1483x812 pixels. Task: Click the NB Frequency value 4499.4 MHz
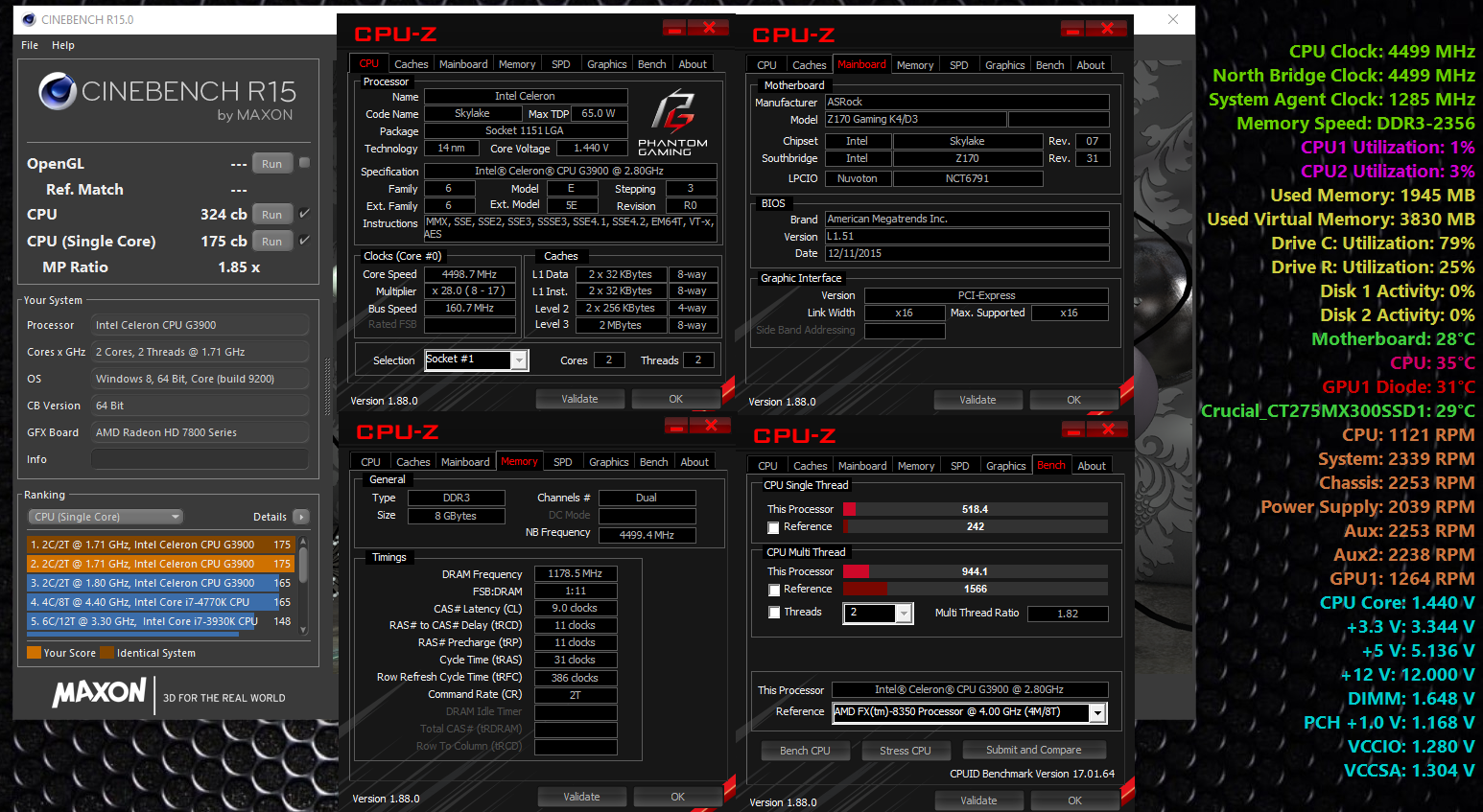pos(647,535)
